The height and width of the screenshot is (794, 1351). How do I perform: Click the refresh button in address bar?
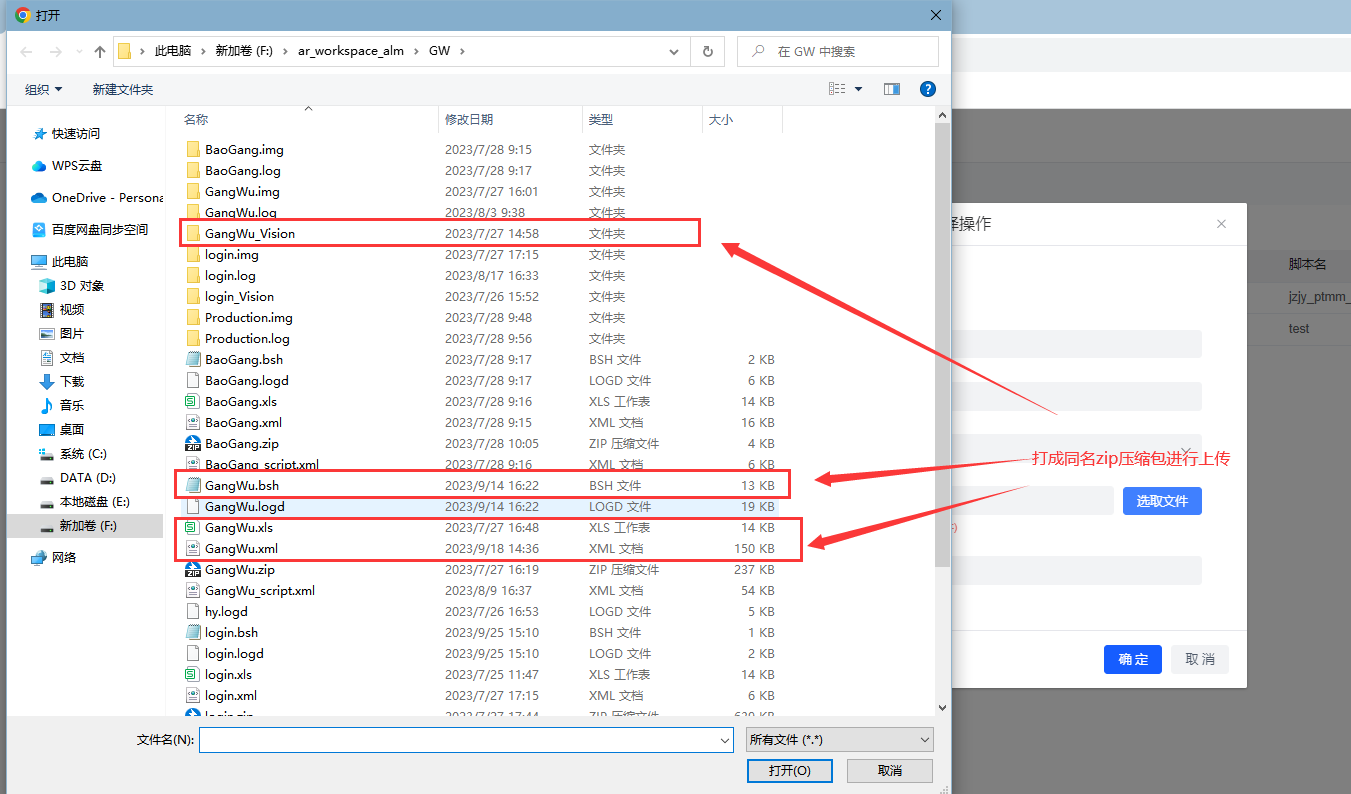(x=708, y=52)
